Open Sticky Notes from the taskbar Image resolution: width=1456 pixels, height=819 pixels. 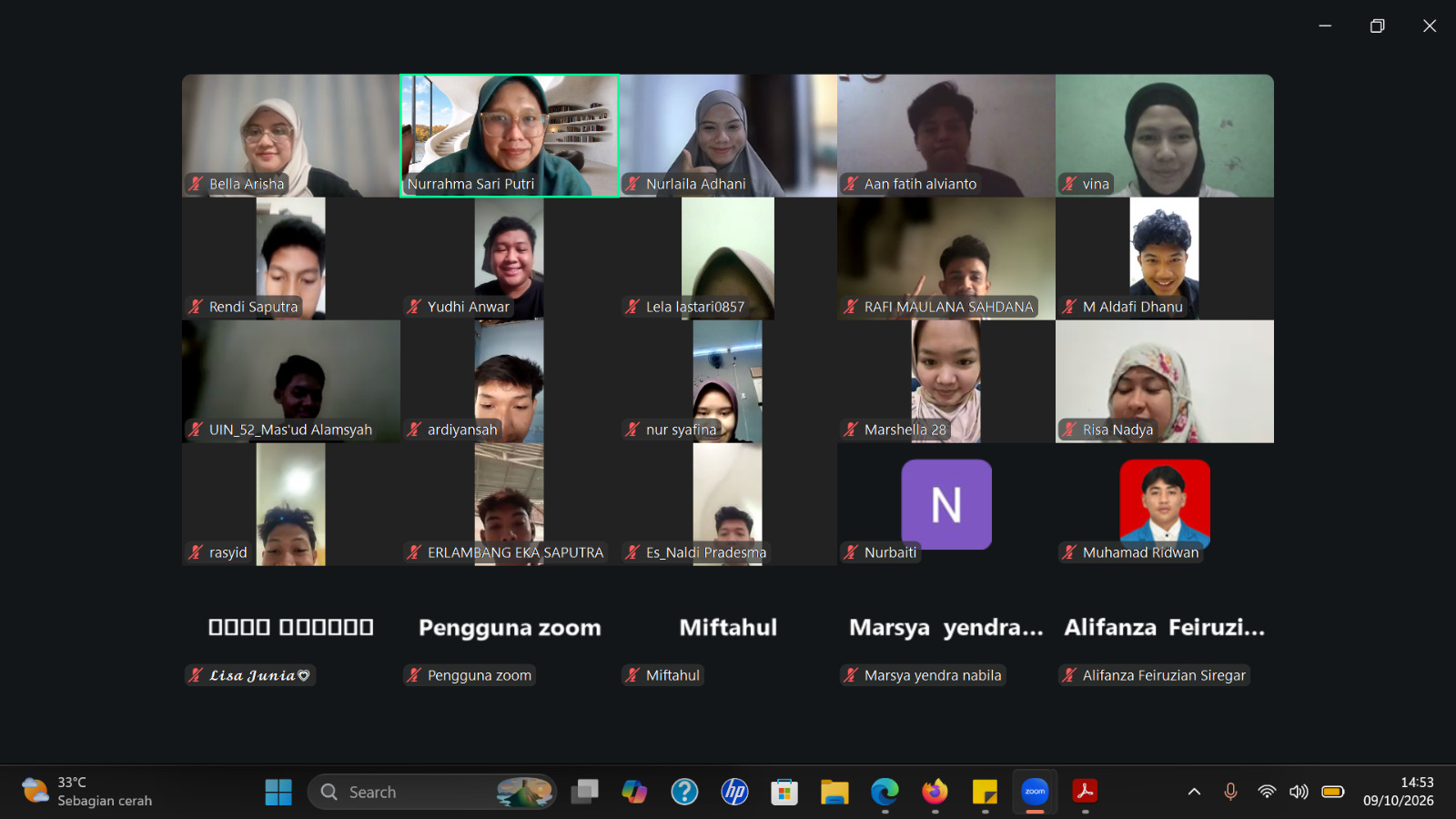point(985,793)
